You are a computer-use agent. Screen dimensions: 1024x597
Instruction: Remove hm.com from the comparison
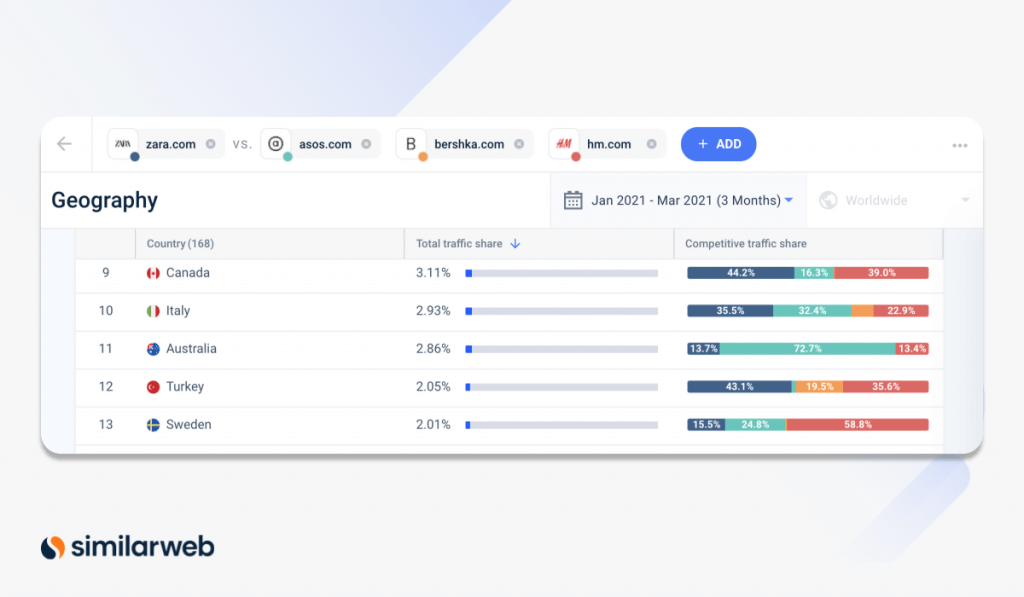(650, 143)
